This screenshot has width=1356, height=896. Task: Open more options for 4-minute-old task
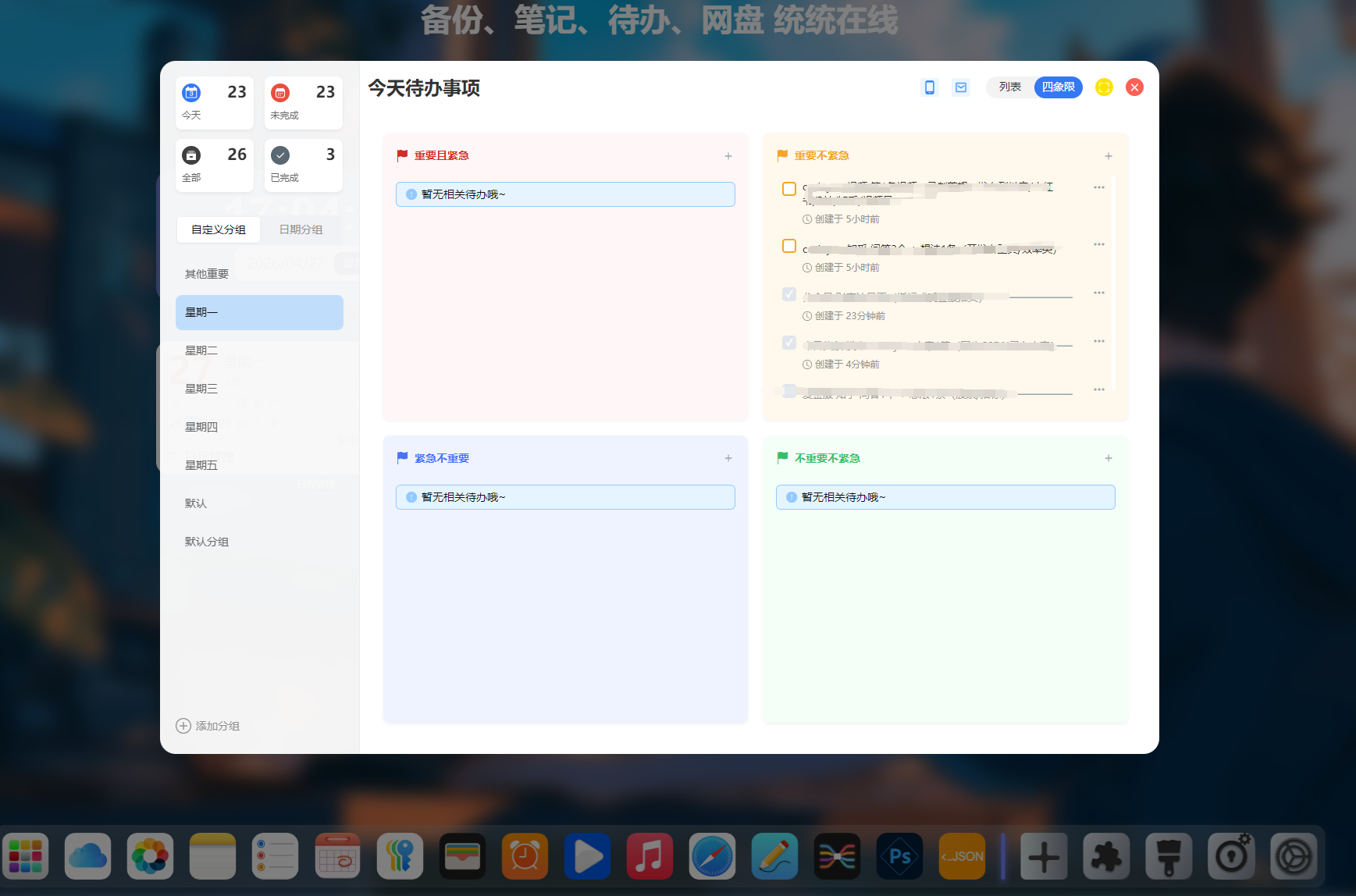(x=1099, y=341)
